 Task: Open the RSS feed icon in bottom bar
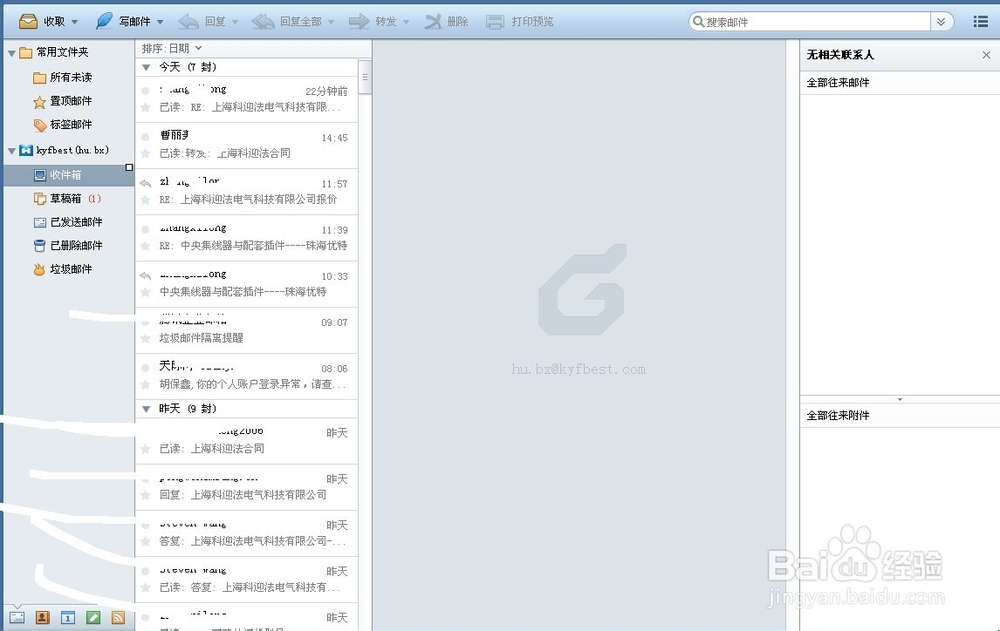pyautogui.click(x=118, y=618)
